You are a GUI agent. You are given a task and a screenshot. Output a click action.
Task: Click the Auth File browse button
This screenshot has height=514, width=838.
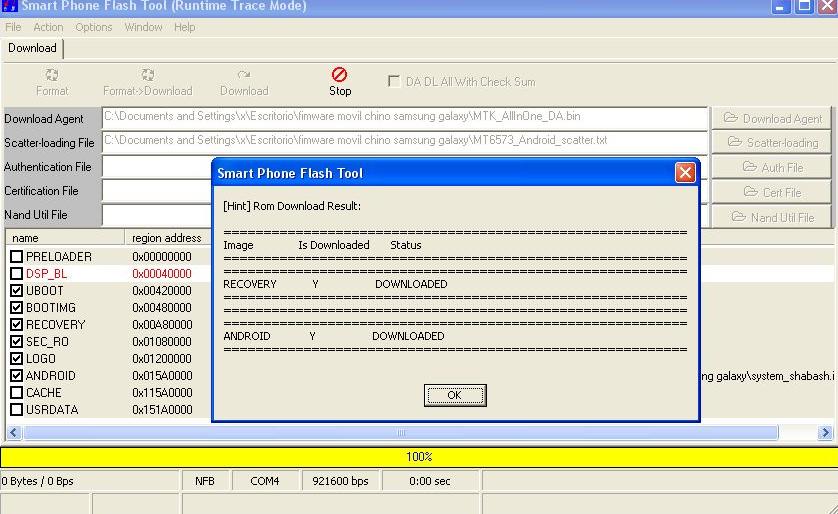tap(772, 167)
